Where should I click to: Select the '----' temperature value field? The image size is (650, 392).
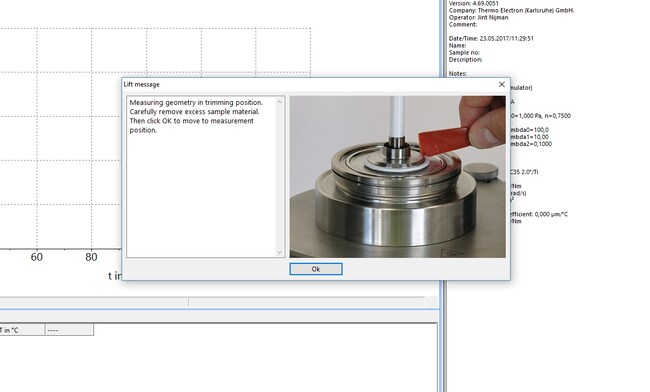(69, 330)
